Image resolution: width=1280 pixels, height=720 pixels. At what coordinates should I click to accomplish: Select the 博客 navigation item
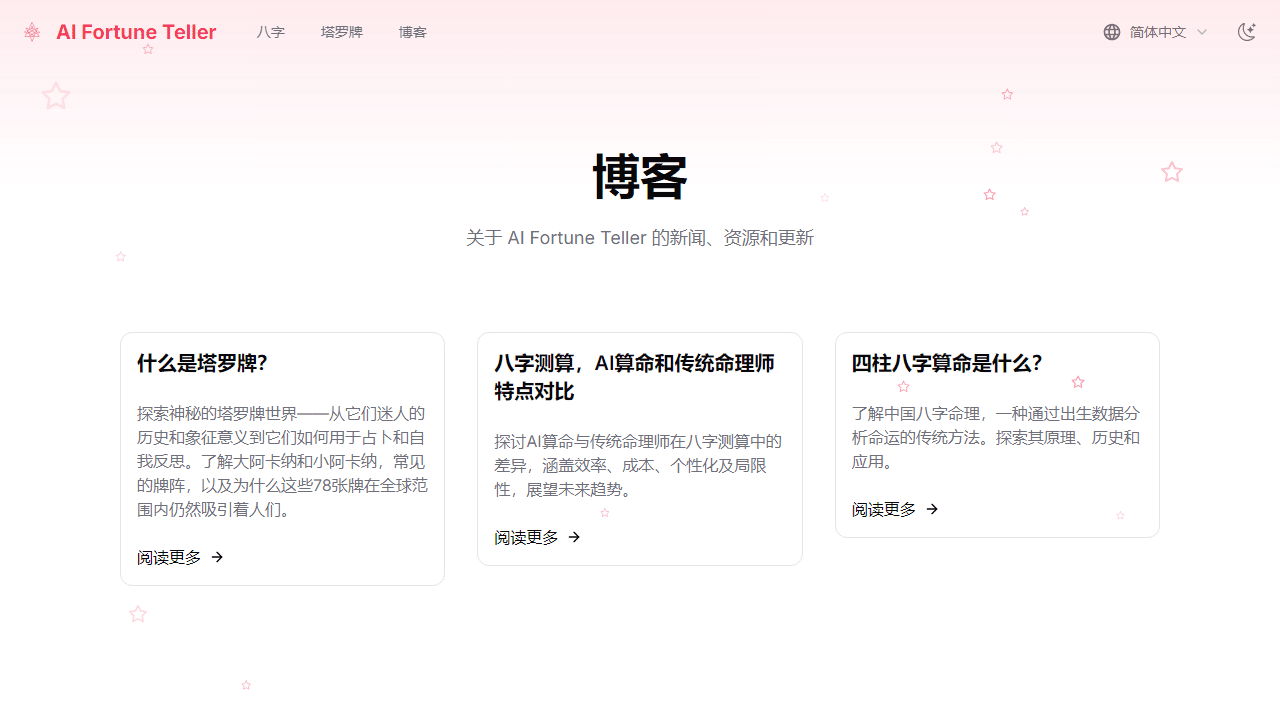[x=413, y=32]
